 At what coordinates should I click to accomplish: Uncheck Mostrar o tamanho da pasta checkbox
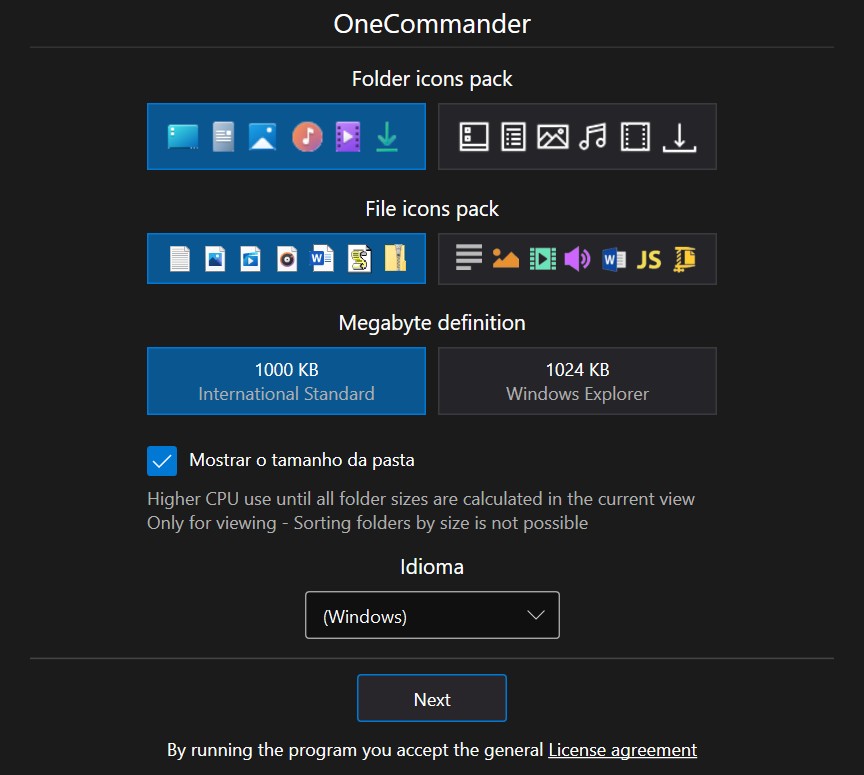click(x=162, y=461)
